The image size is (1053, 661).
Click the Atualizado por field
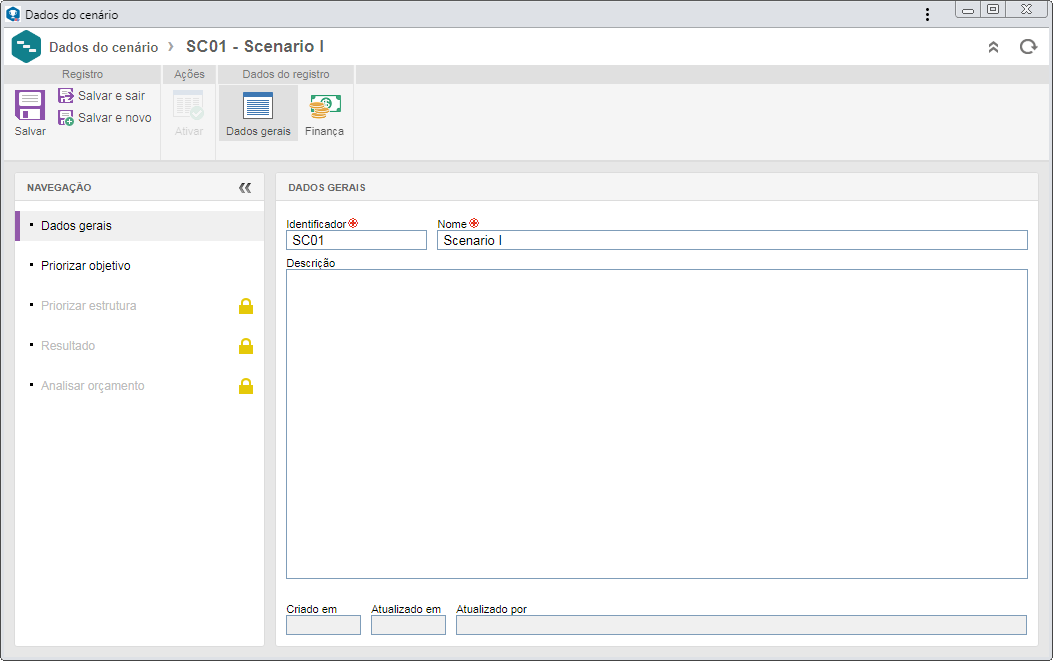tap(741, 625)
